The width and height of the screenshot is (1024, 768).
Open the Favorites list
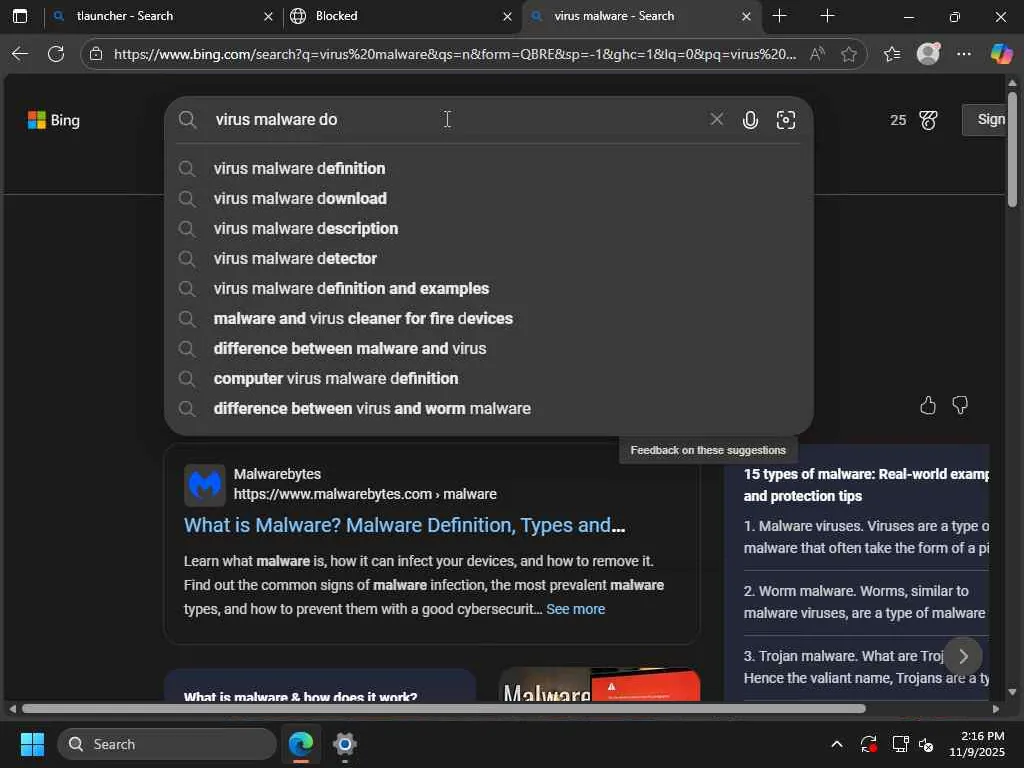891,54
